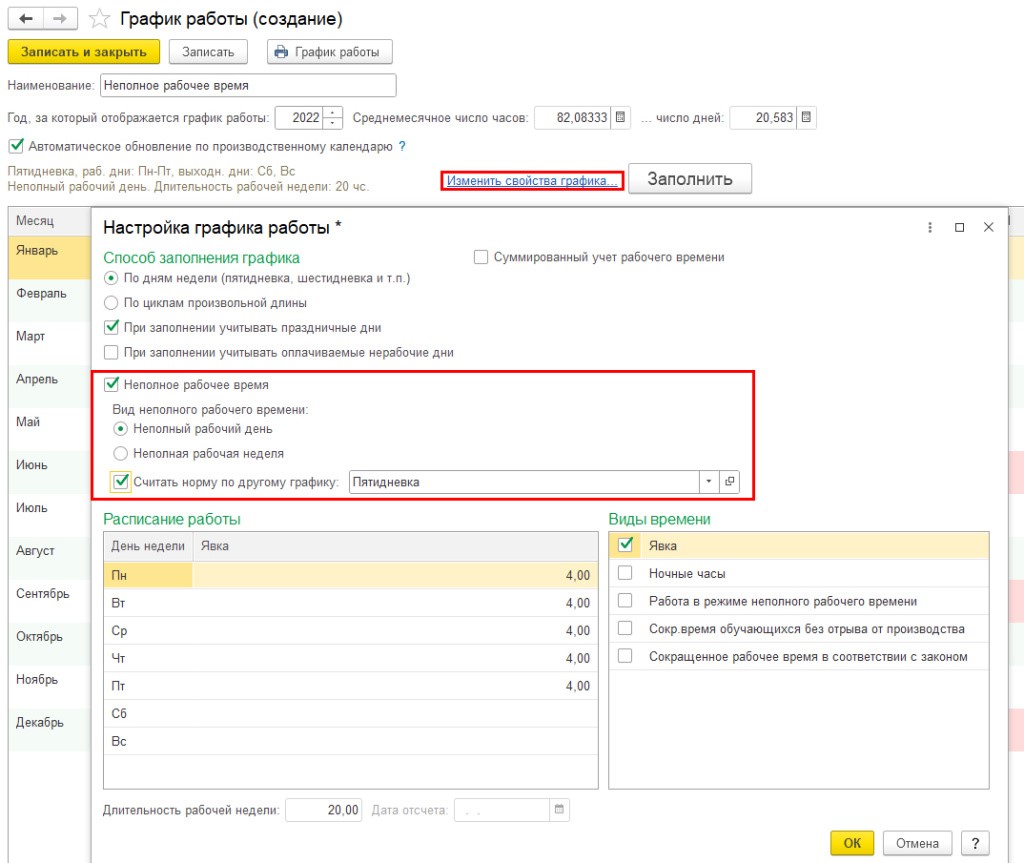Expand the Пятидневка schedule dropdown
The image size is (1024, 863).
tap(709, 482)
